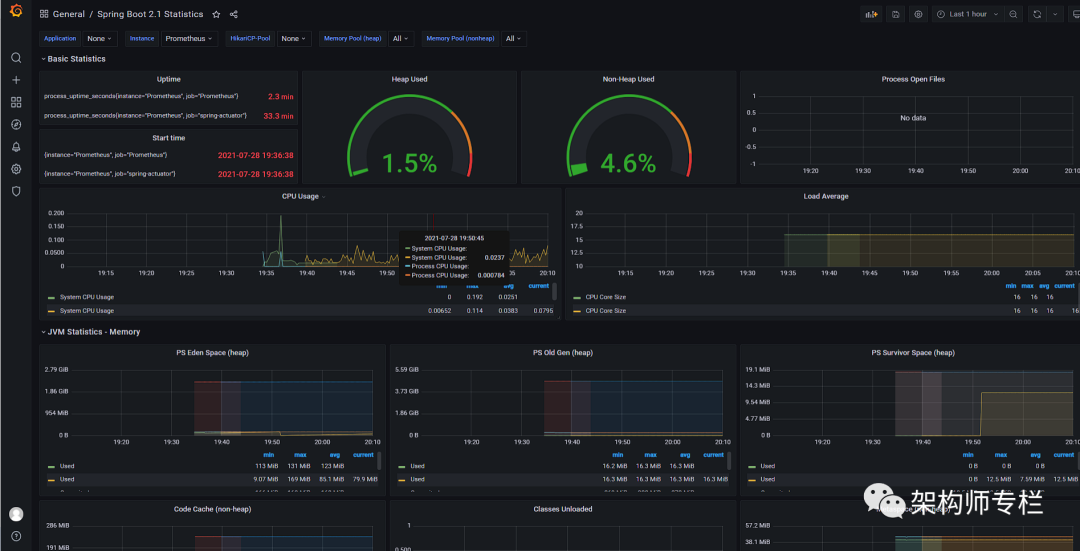The width and height of the screenshot is (1080, 551).
Task: Open the Uptime panel title menu
Action: pos(169,79)
